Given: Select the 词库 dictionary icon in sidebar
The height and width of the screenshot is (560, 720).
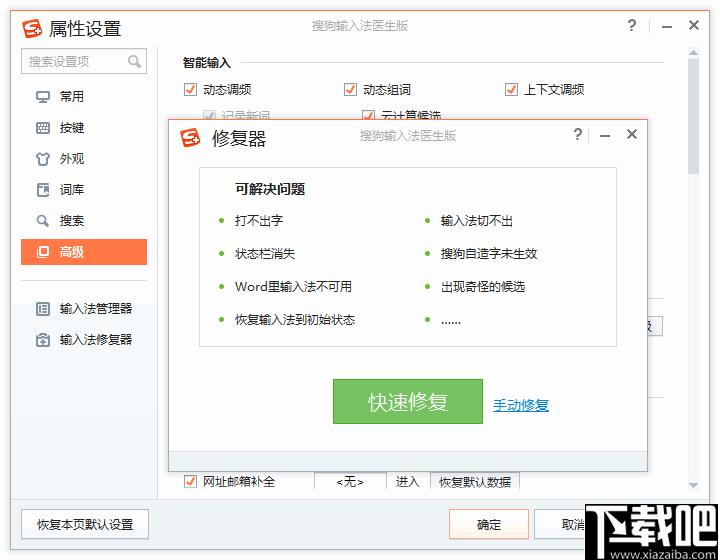Looking at the screenshot, I should (43, 190).
